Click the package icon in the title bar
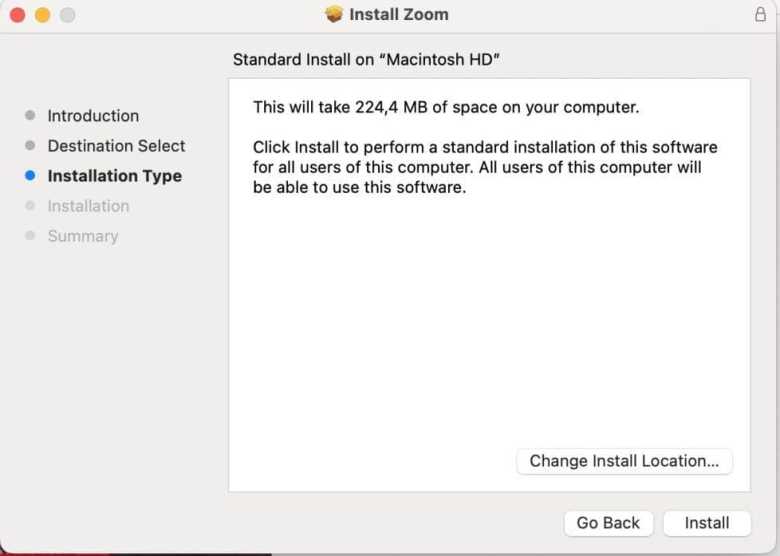The image size is (780, 556). click(334, 14)
